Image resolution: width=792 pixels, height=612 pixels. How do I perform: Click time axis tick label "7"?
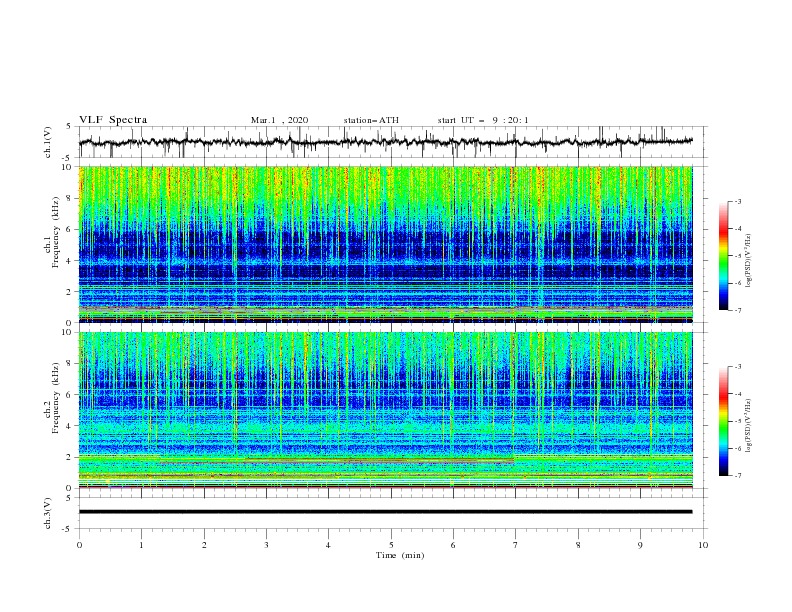pyautogui.click(x=515, y=545)
